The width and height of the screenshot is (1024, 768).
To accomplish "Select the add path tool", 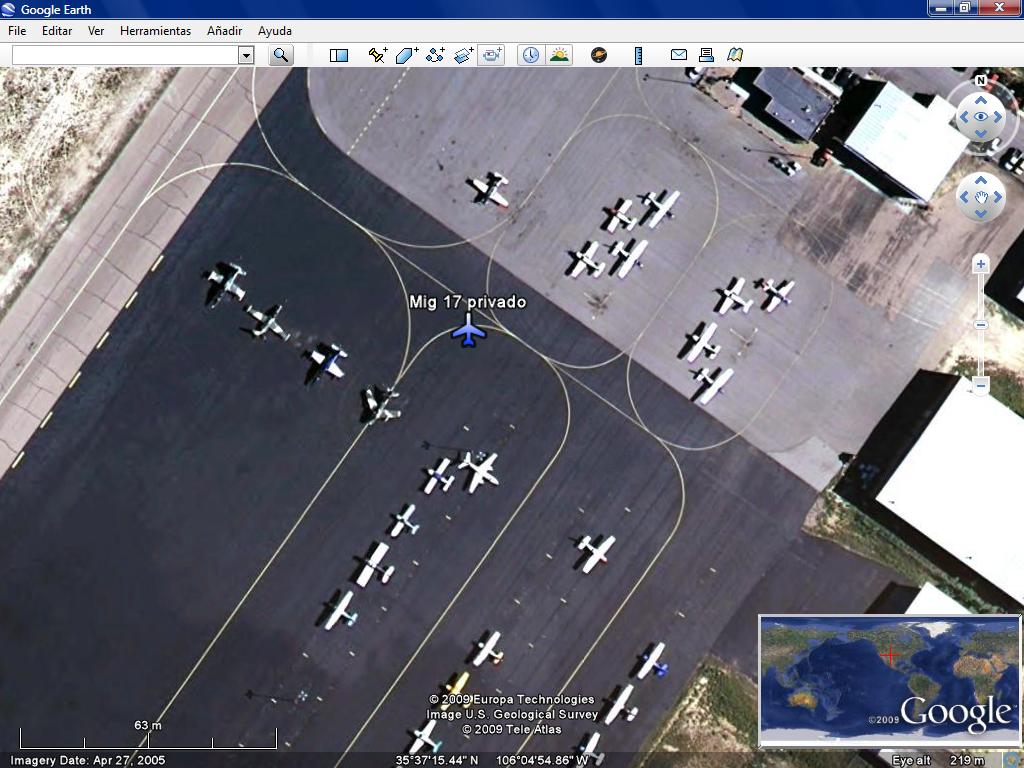I will pyautogui.click(x=435, y=55).
